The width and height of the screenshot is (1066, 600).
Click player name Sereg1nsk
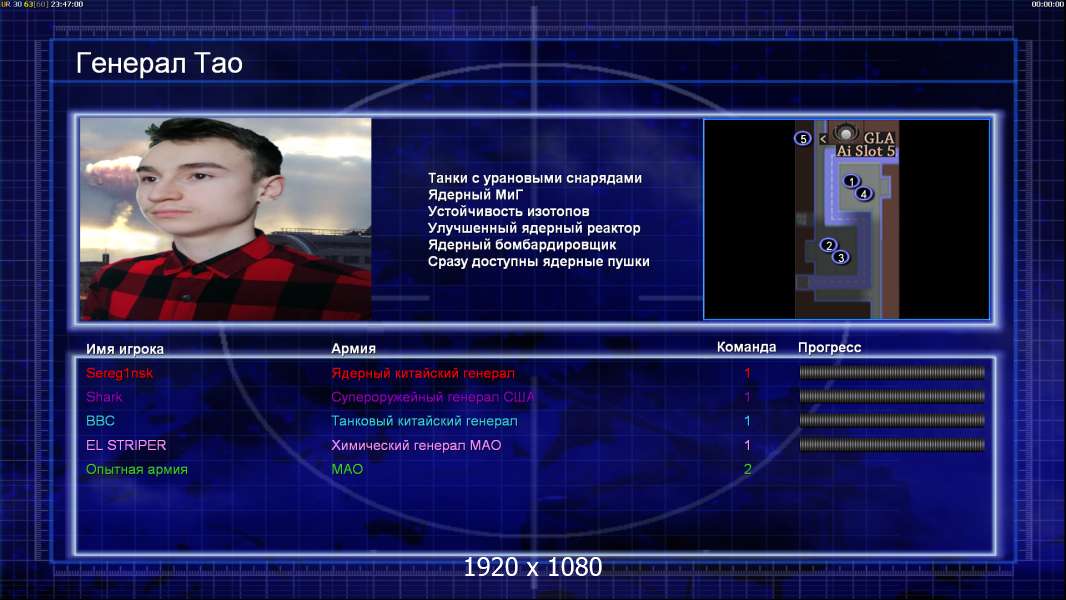tap(120, 373)
